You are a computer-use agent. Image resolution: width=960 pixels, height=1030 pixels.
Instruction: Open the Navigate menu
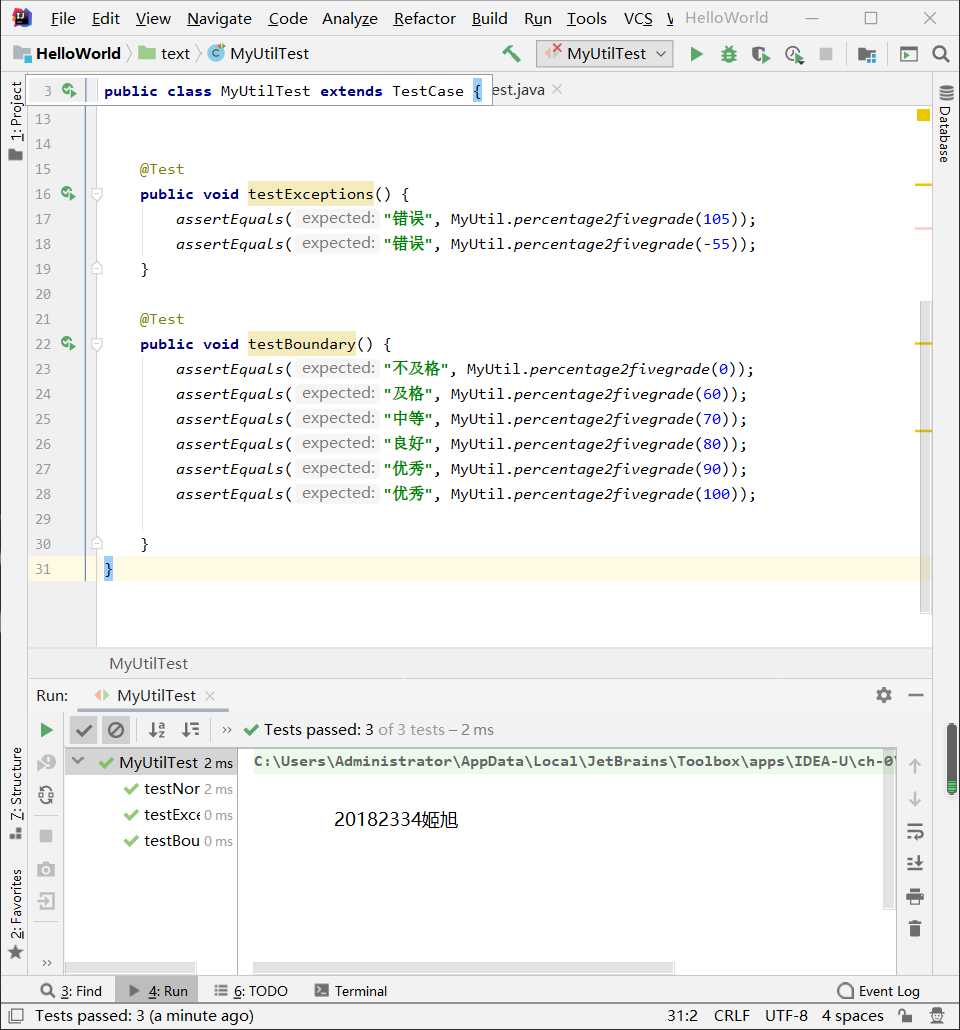(x=219, y=18)
